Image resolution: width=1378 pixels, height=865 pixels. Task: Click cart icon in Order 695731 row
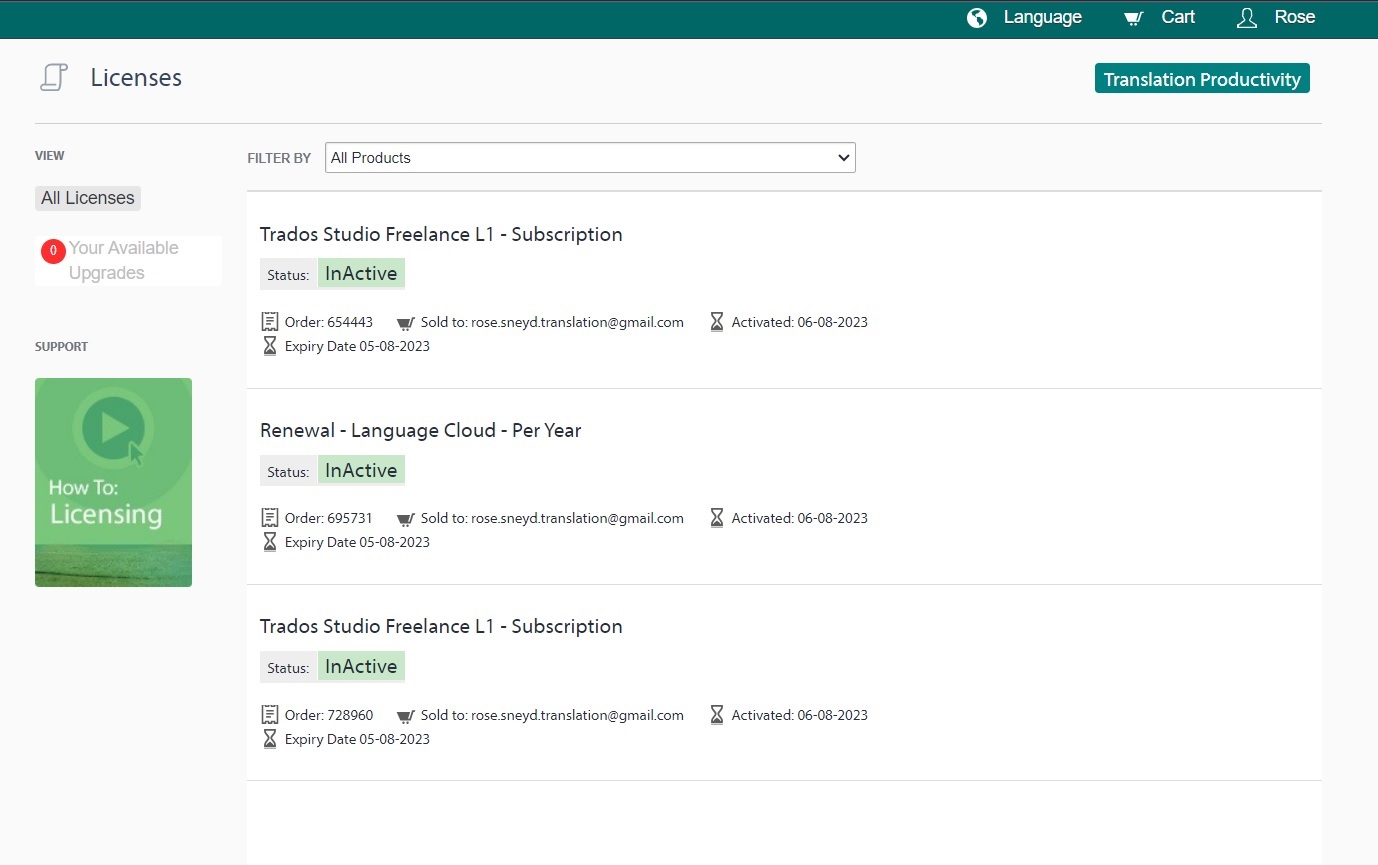(x=405, y=519)
